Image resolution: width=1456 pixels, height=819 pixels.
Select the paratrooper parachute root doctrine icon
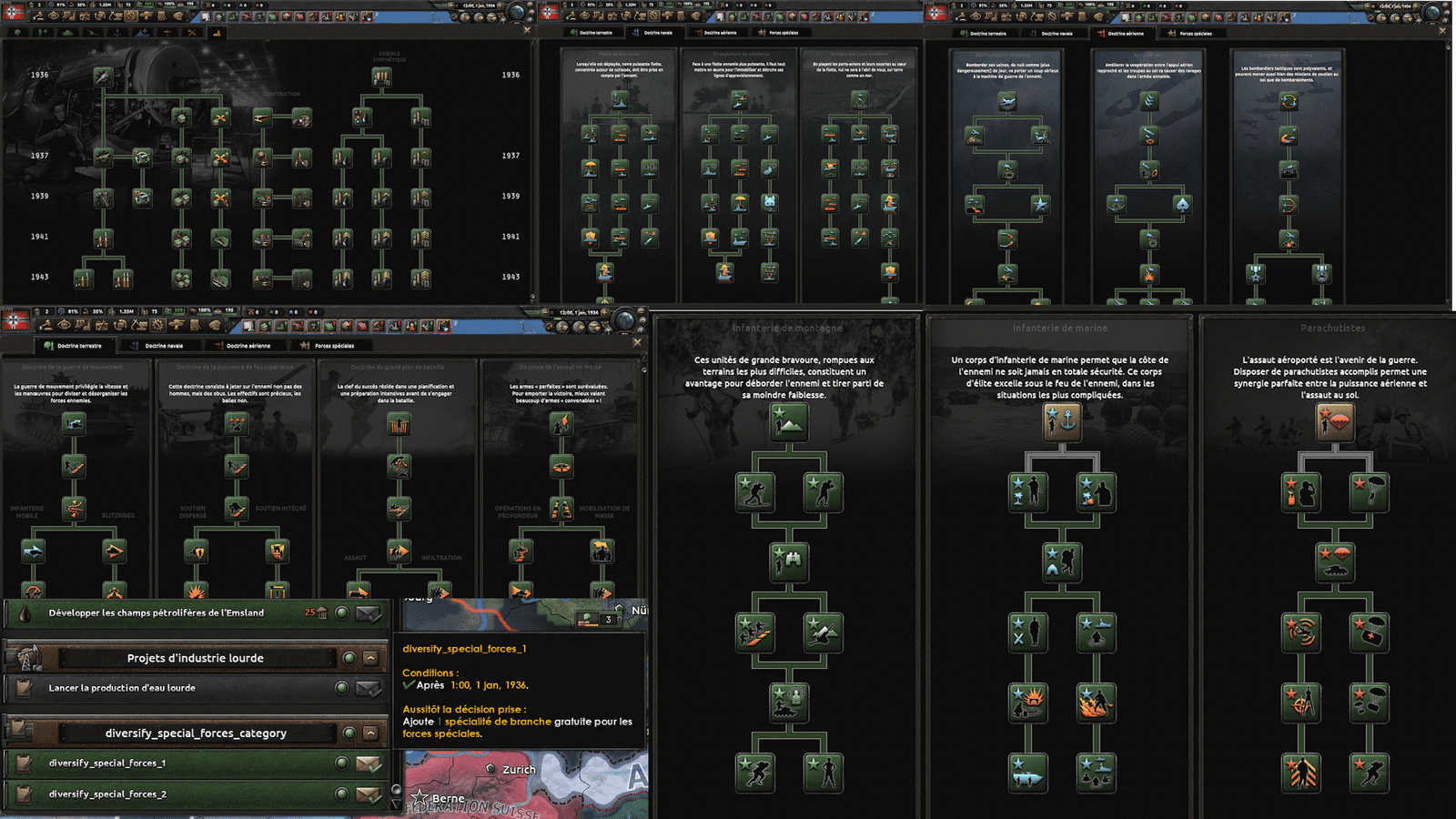click(1335, 422)
